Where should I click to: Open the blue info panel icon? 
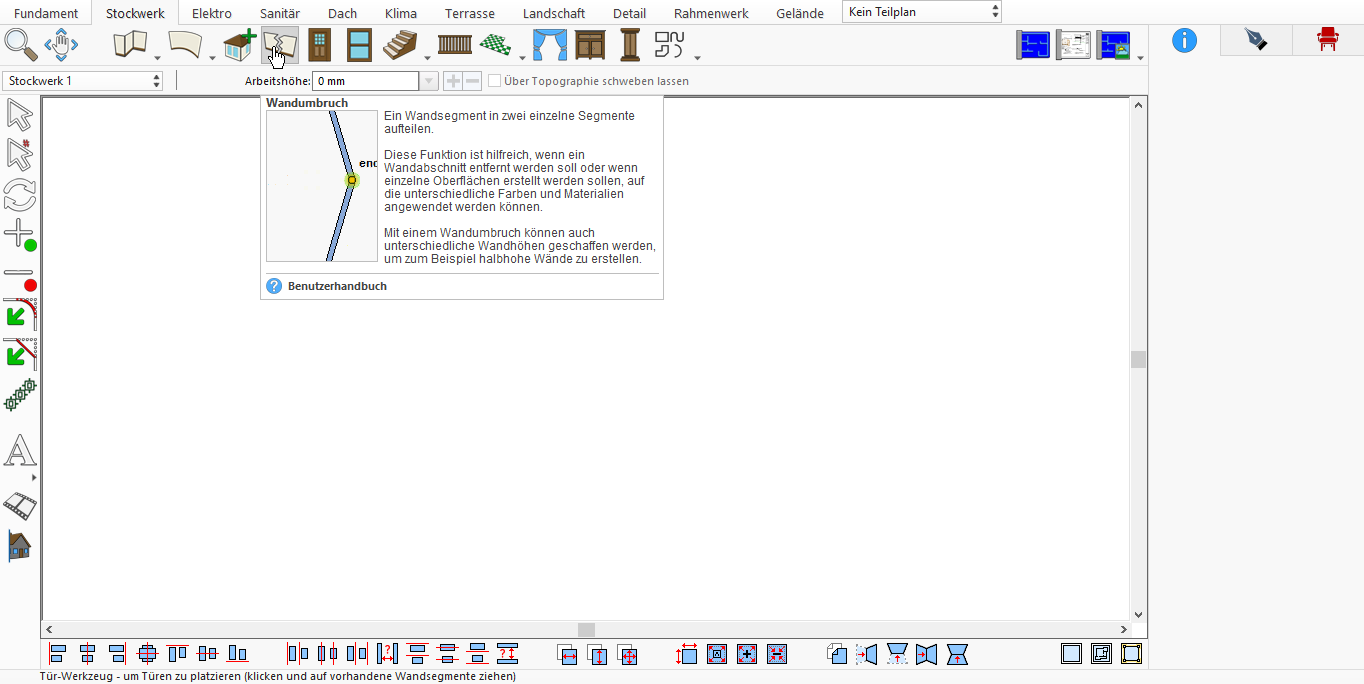(1184, 40)
